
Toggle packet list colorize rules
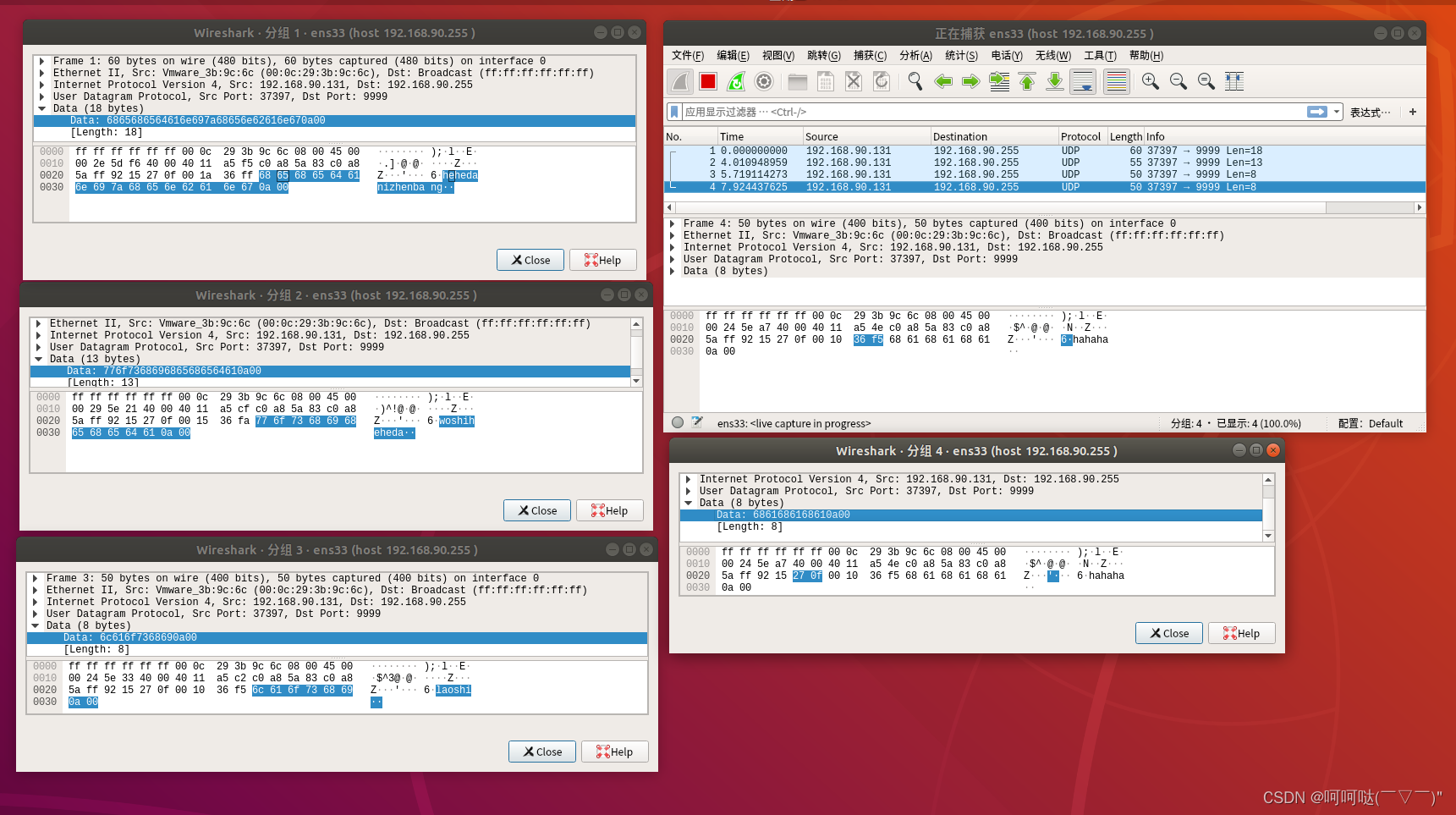(x=1117, y=81)
